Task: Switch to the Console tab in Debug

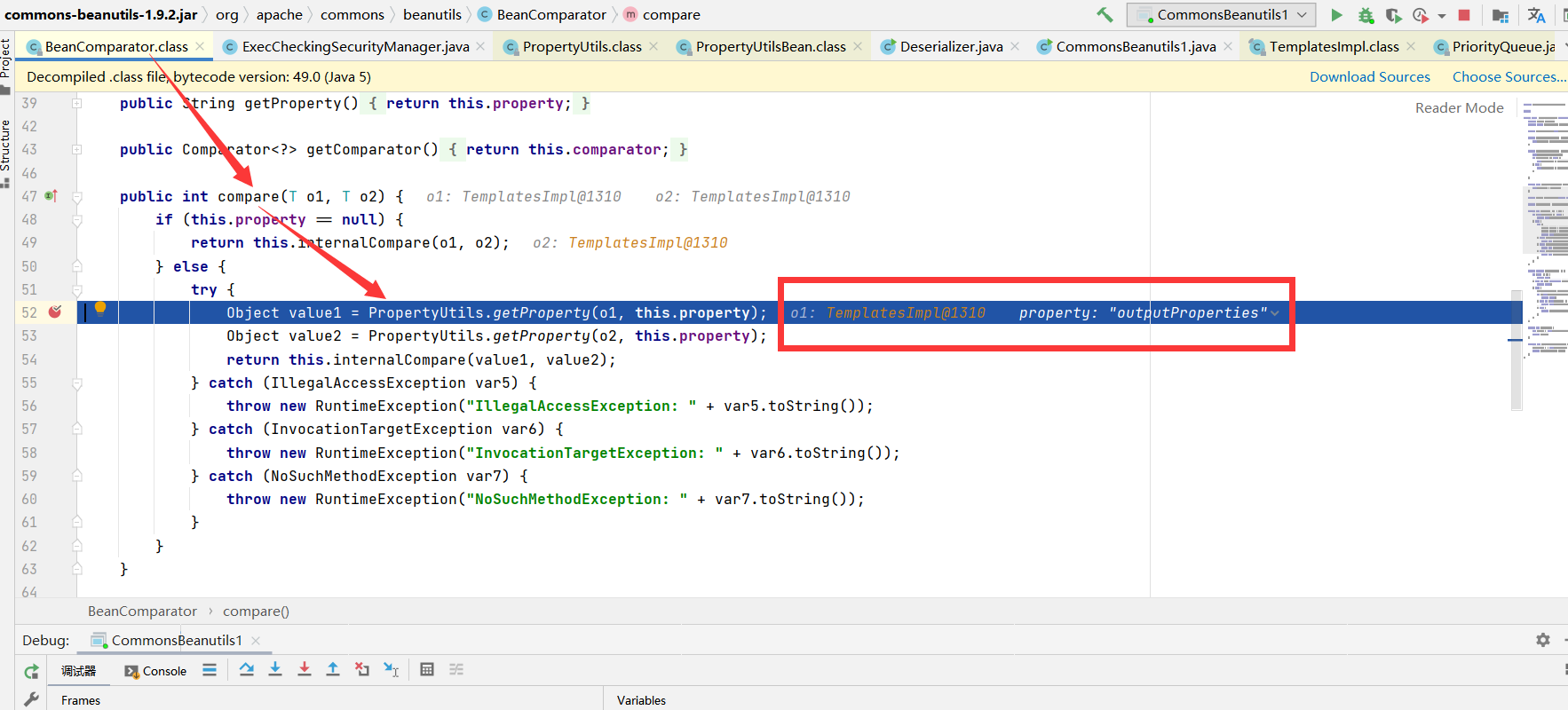Action: point(155,671)
